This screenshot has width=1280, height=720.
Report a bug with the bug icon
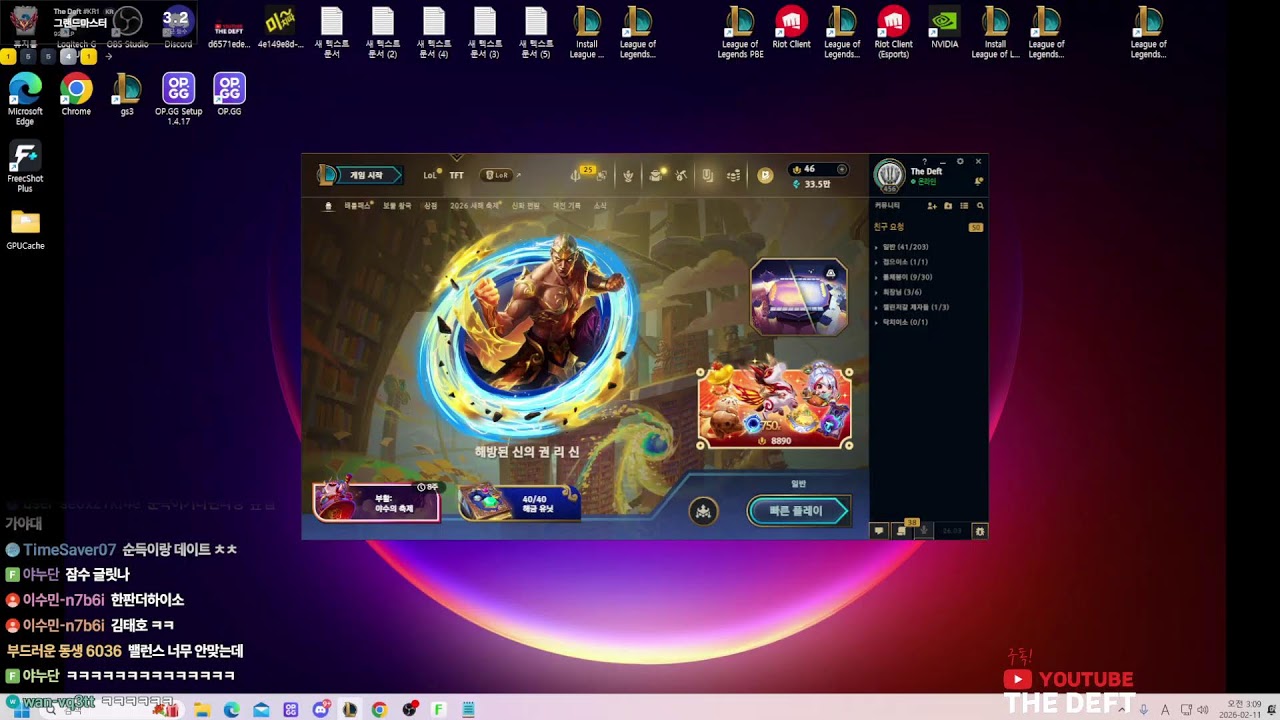click(x=980, y=531)
